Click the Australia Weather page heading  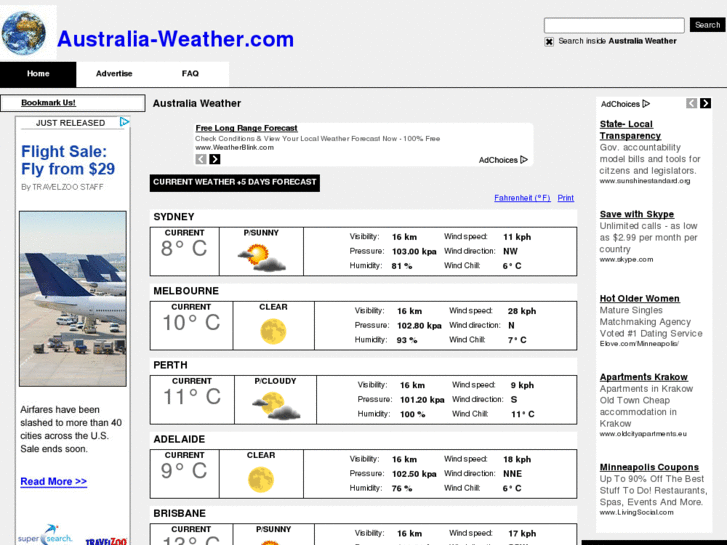(x=197, y=103)
